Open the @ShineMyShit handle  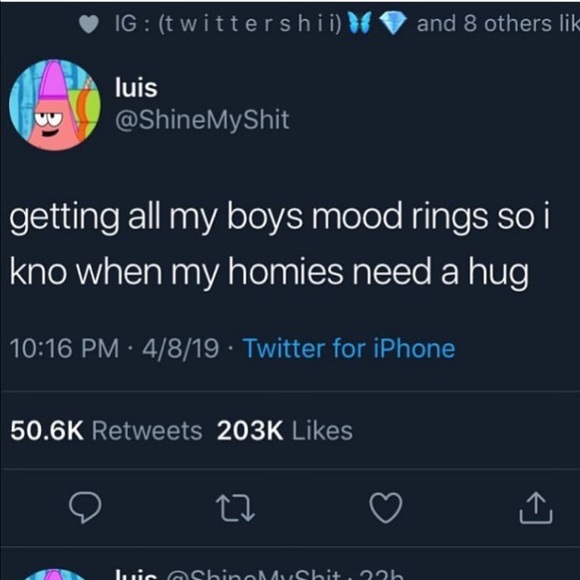(x=202, y=121)
